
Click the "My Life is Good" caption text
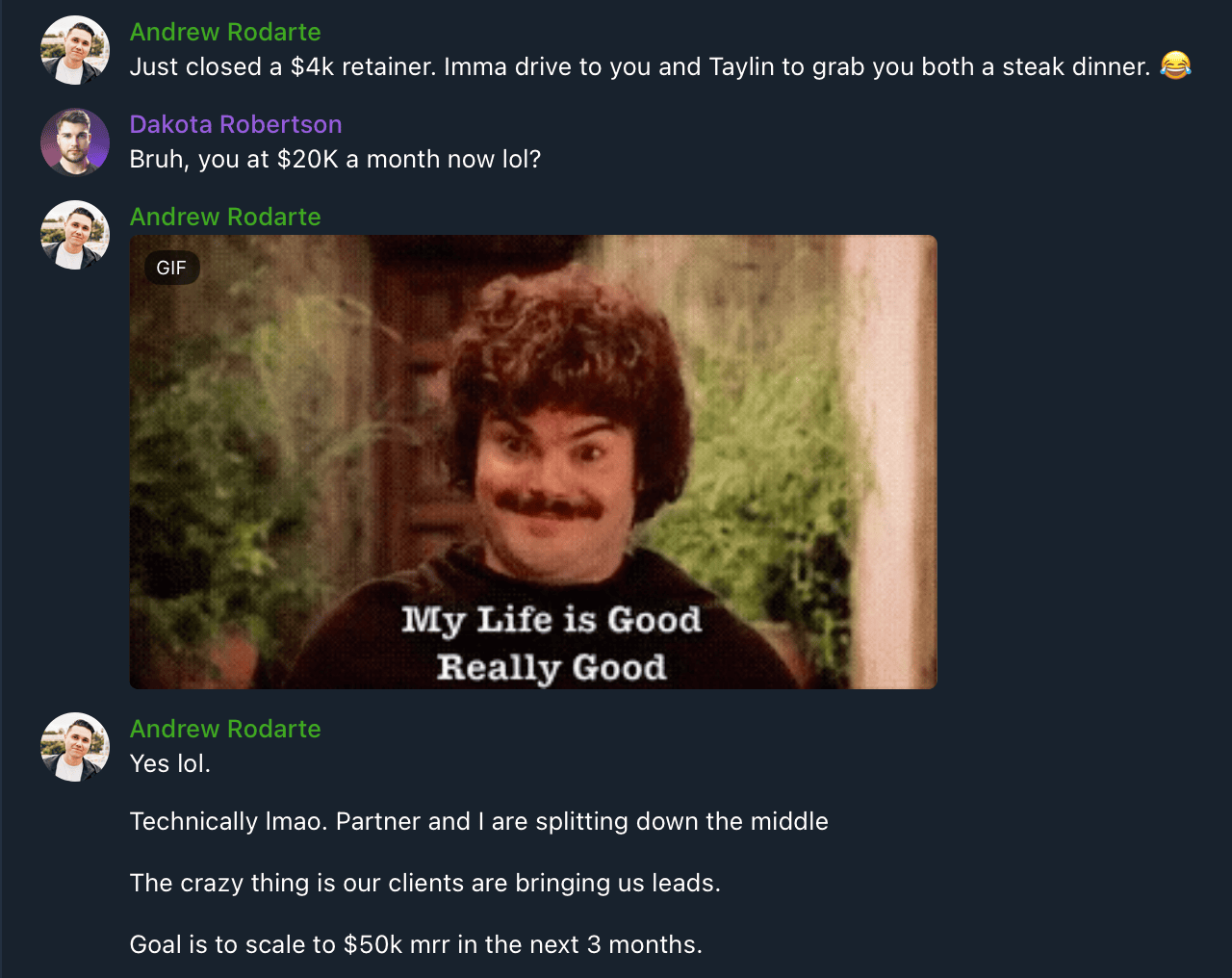[552, 620]
